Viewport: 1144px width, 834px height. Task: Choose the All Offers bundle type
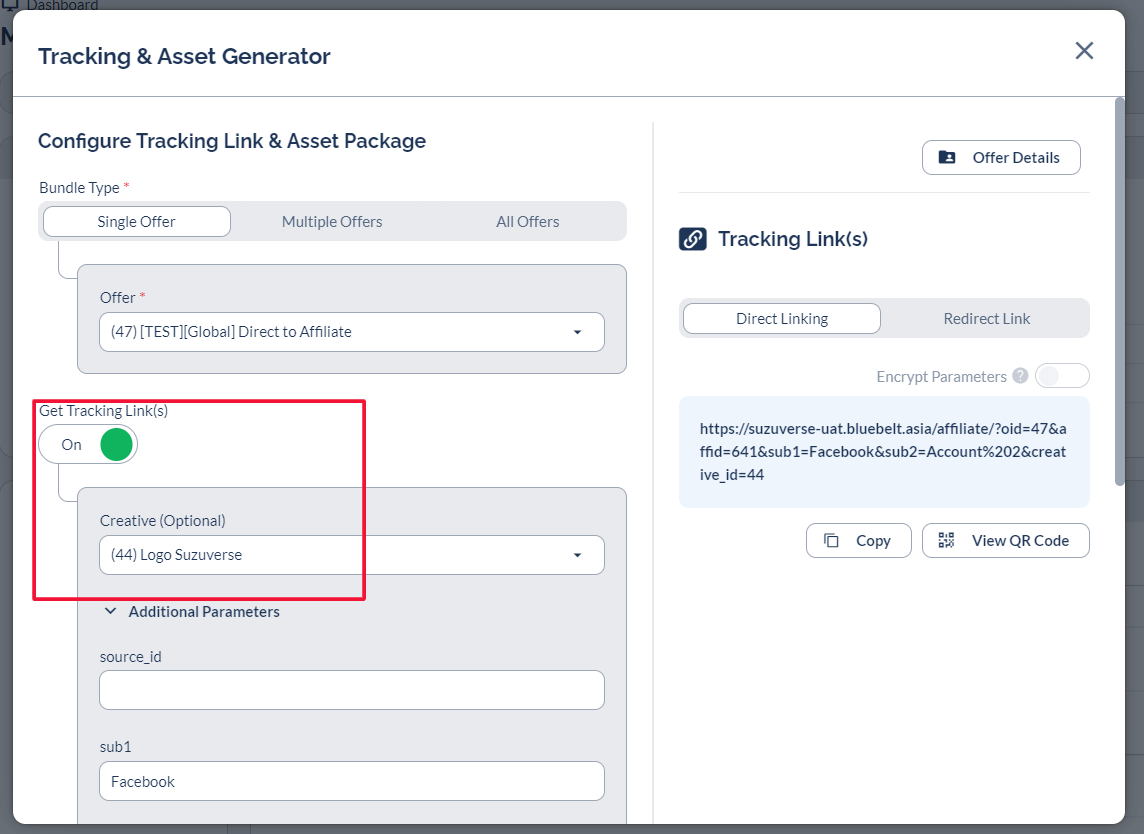click(527, 222)
